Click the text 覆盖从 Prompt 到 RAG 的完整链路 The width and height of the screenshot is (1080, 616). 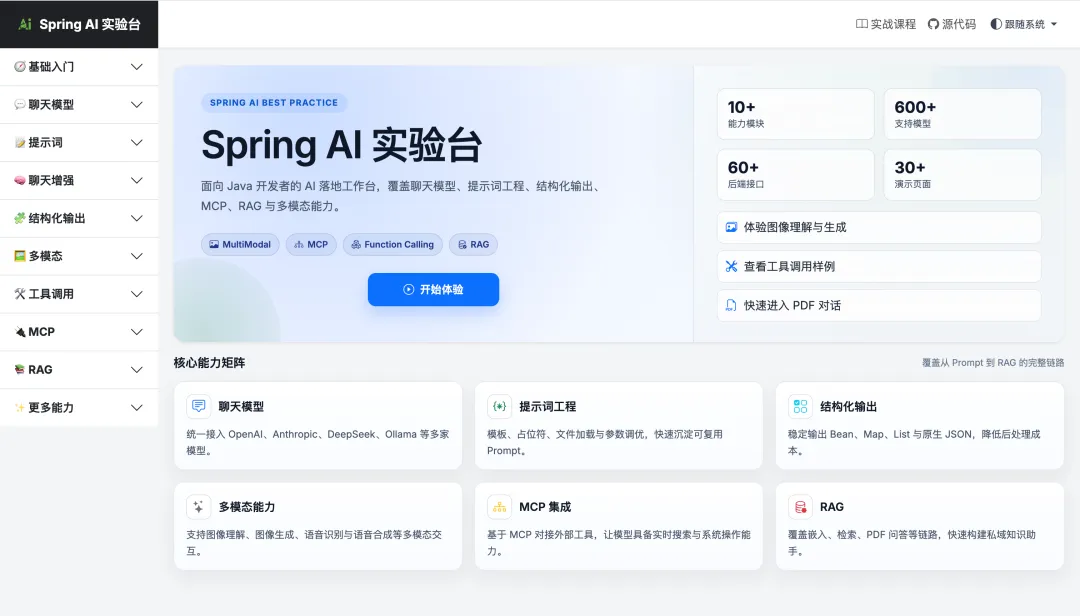click(x=993, y=362)
